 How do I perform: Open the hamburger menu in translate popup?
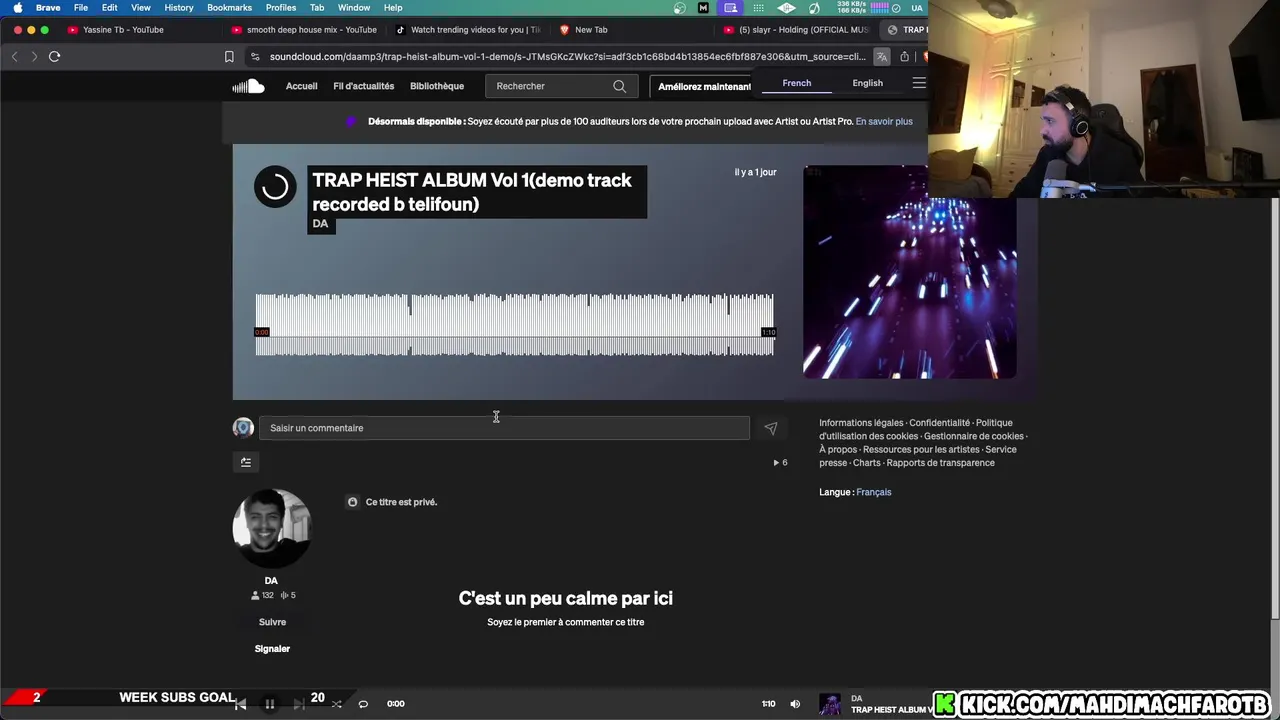[x=919, y=83]
